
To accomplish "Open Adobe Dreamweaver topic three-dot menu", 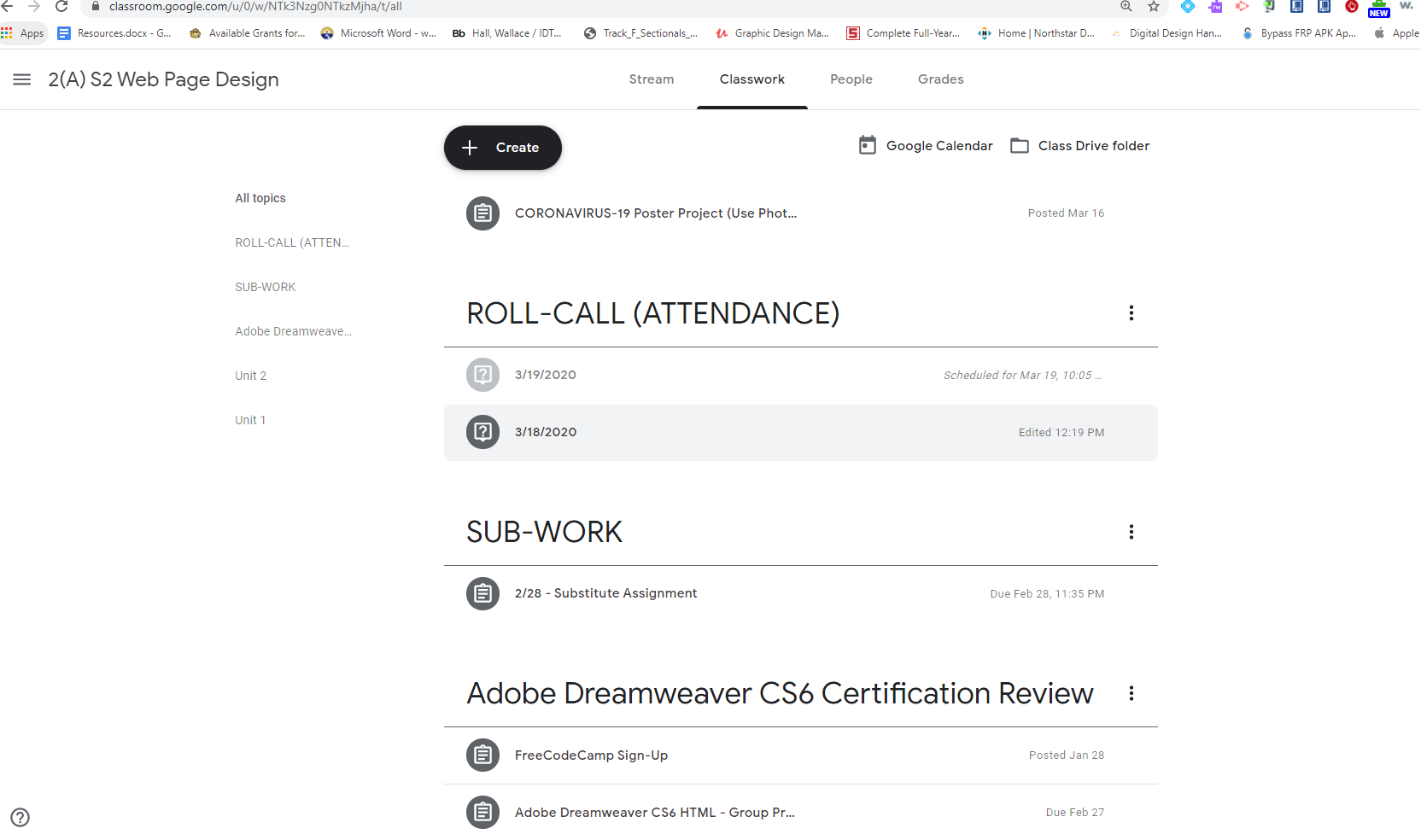I will pyautogui.click(x=1131, y=693).
